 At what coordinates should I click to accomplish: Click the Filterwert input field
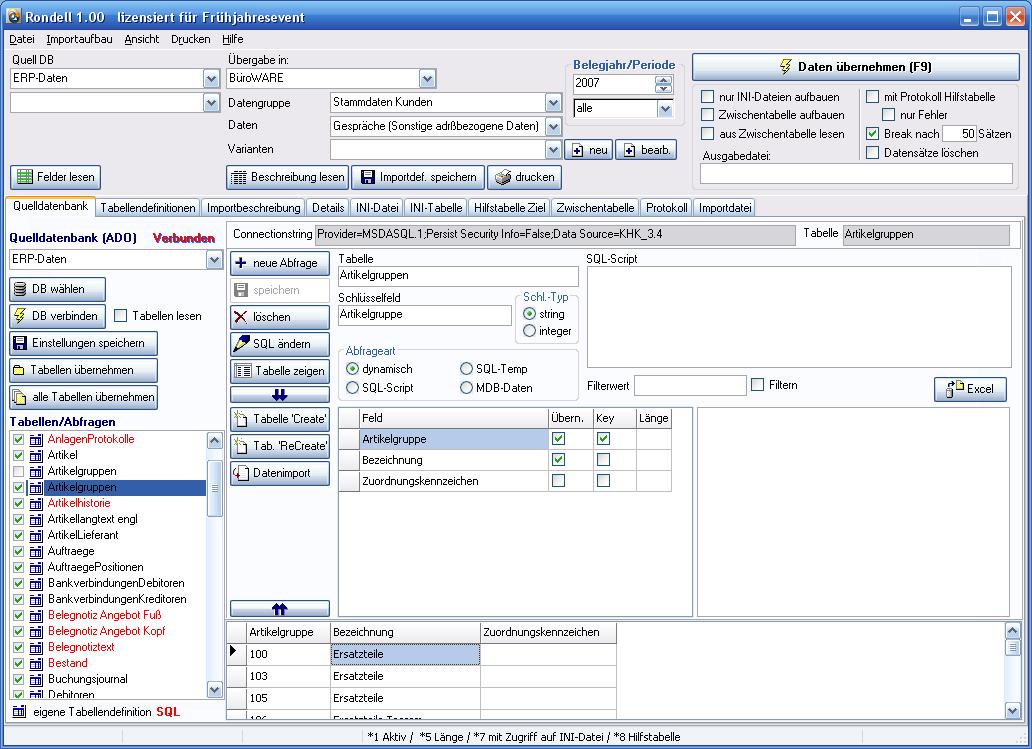690,386
